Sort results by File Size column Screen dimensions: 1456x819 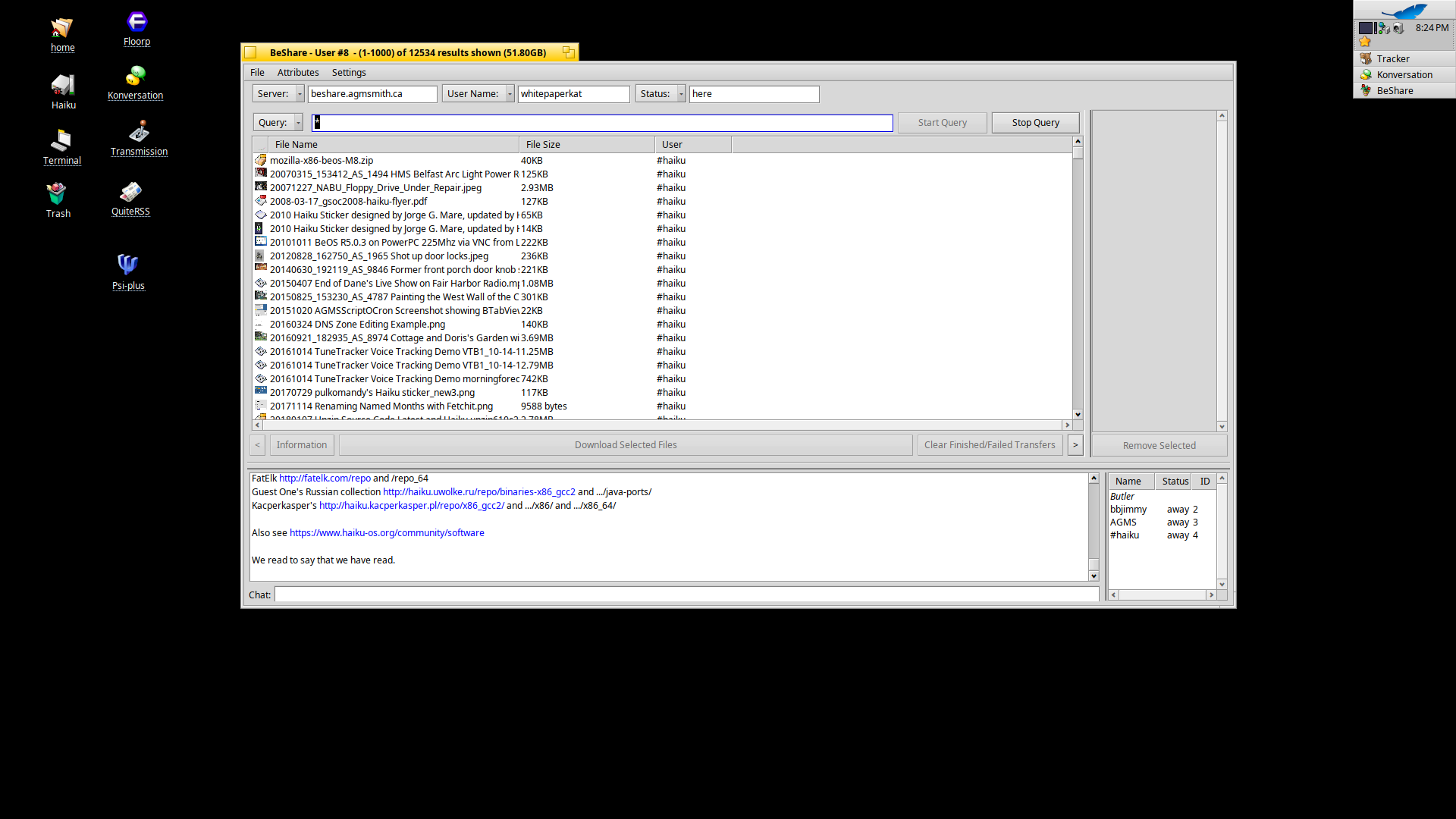tap(587, 144)
